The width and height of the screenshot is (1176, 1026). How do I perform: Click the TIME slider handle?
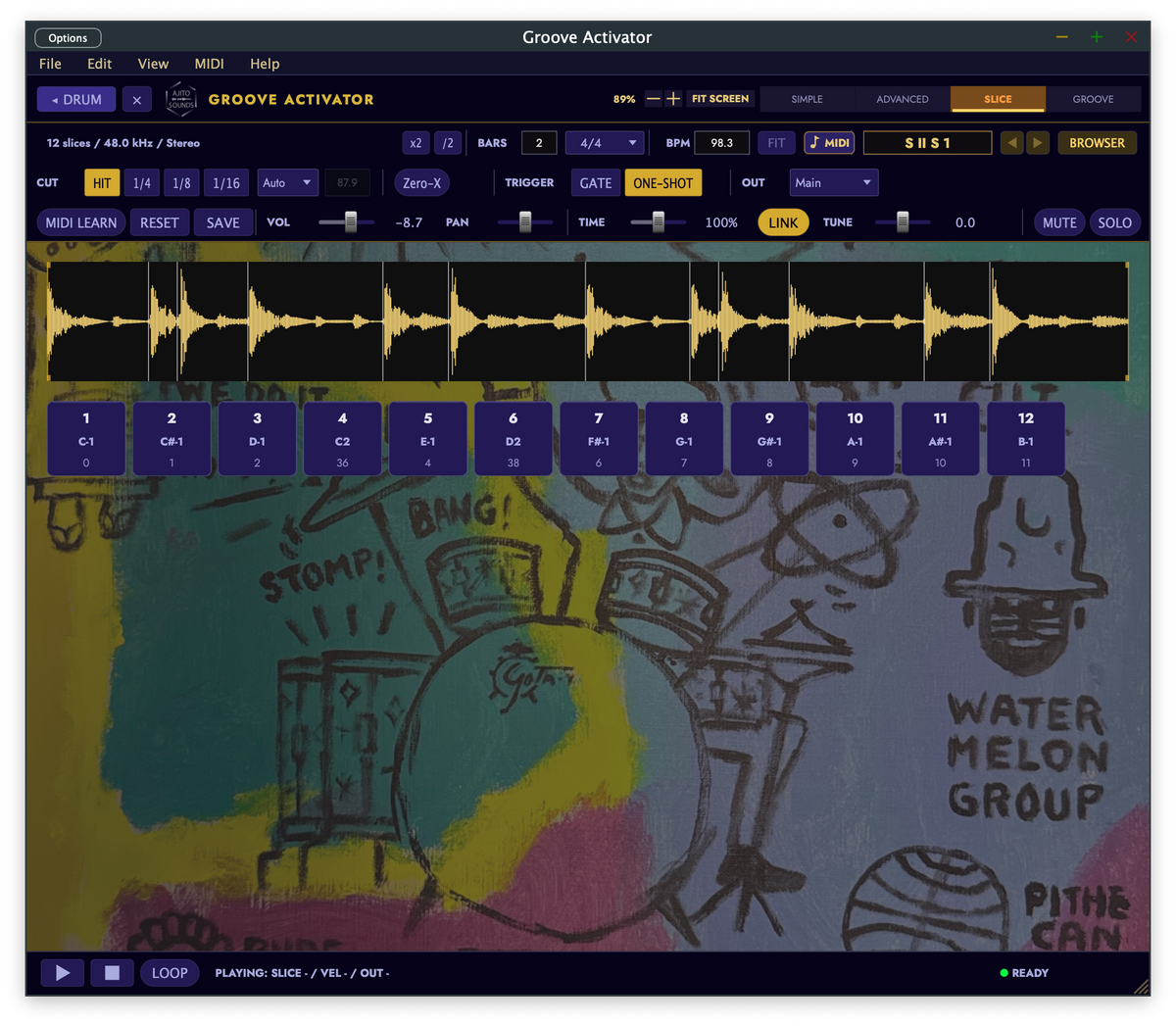coord(659,221)
